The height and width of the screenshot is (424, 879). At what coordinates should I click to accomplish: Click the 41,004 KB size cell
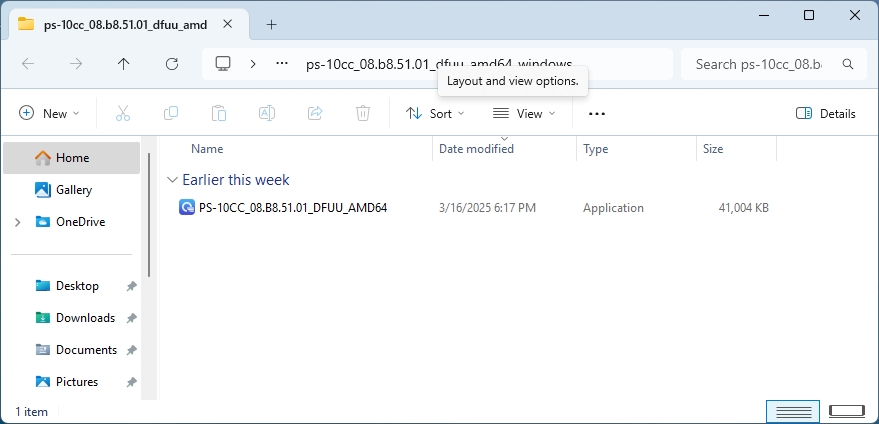click(x=743, y=208)
